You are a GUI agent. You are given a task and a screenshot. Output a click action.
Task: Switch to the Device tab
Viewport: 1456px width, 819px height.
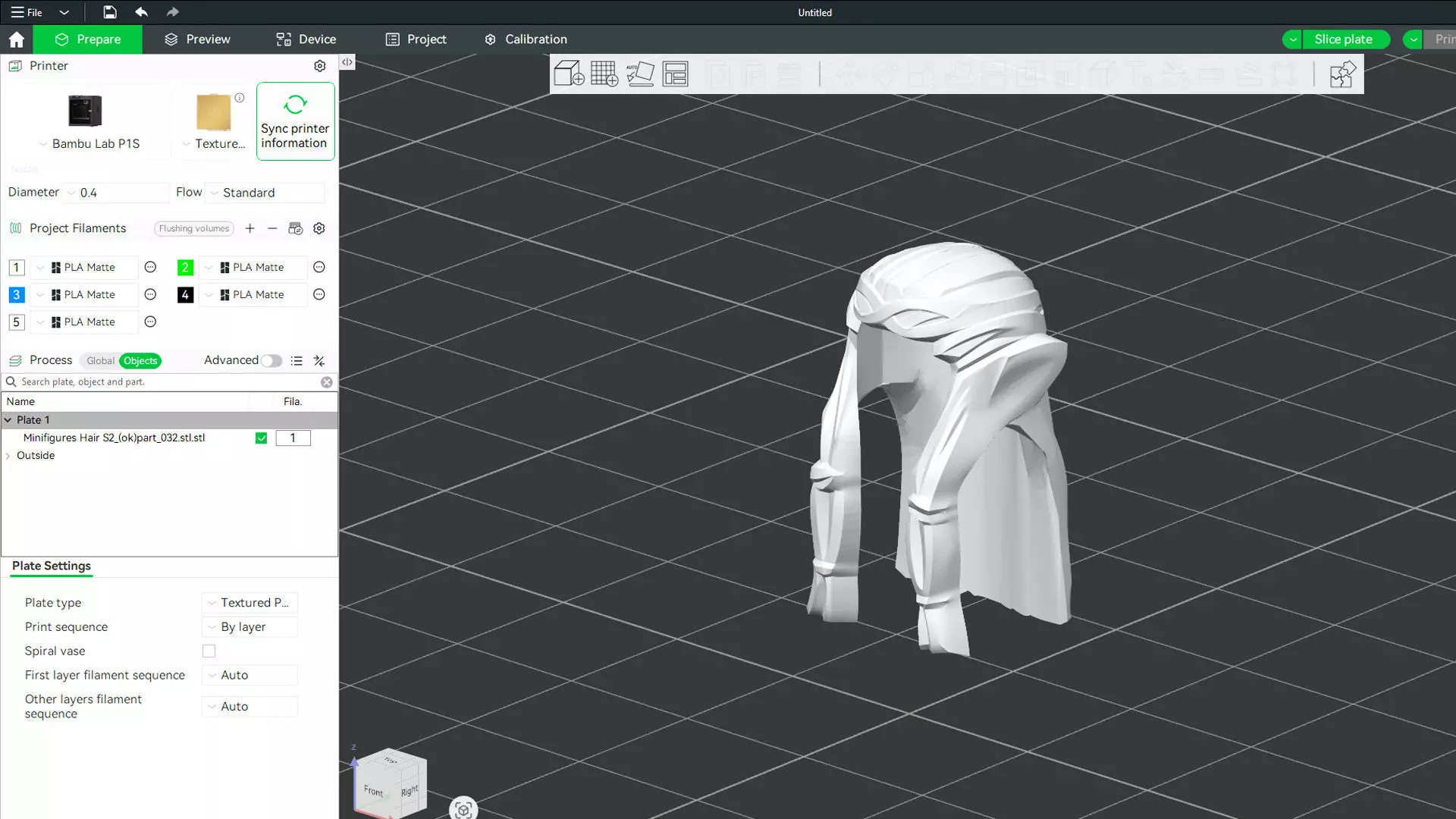point(306,39)
